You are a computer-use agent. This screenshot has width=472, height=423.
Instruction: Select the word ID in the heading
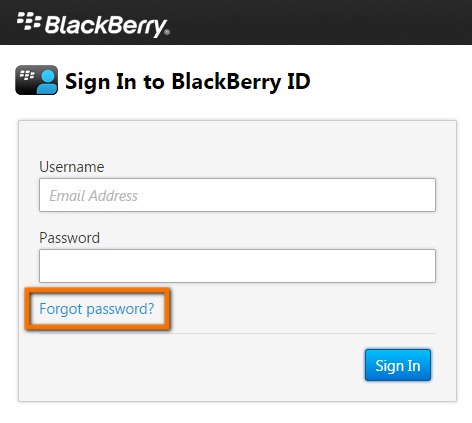299,81
